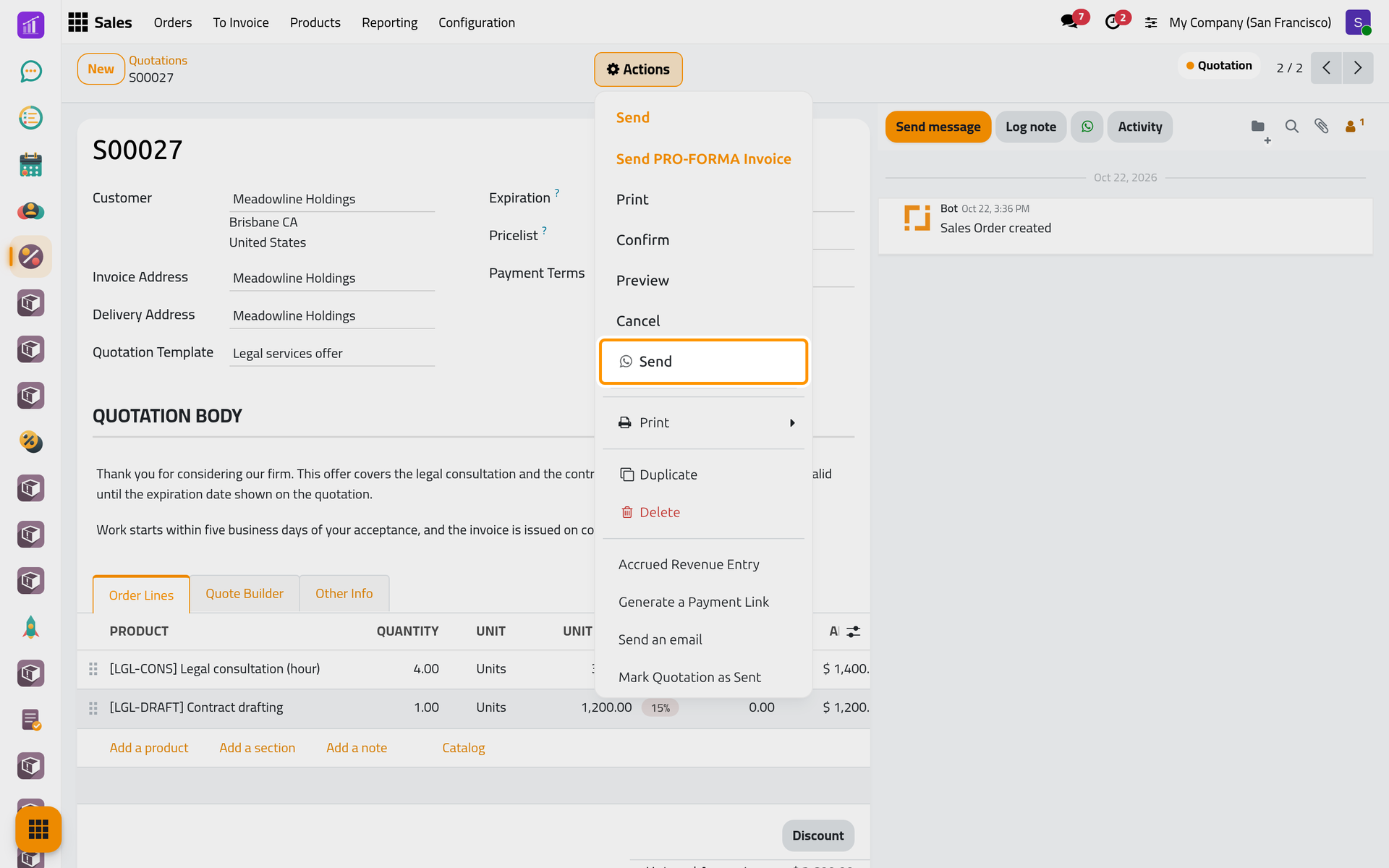Open the company switcher My Company

click(1250, 22)
